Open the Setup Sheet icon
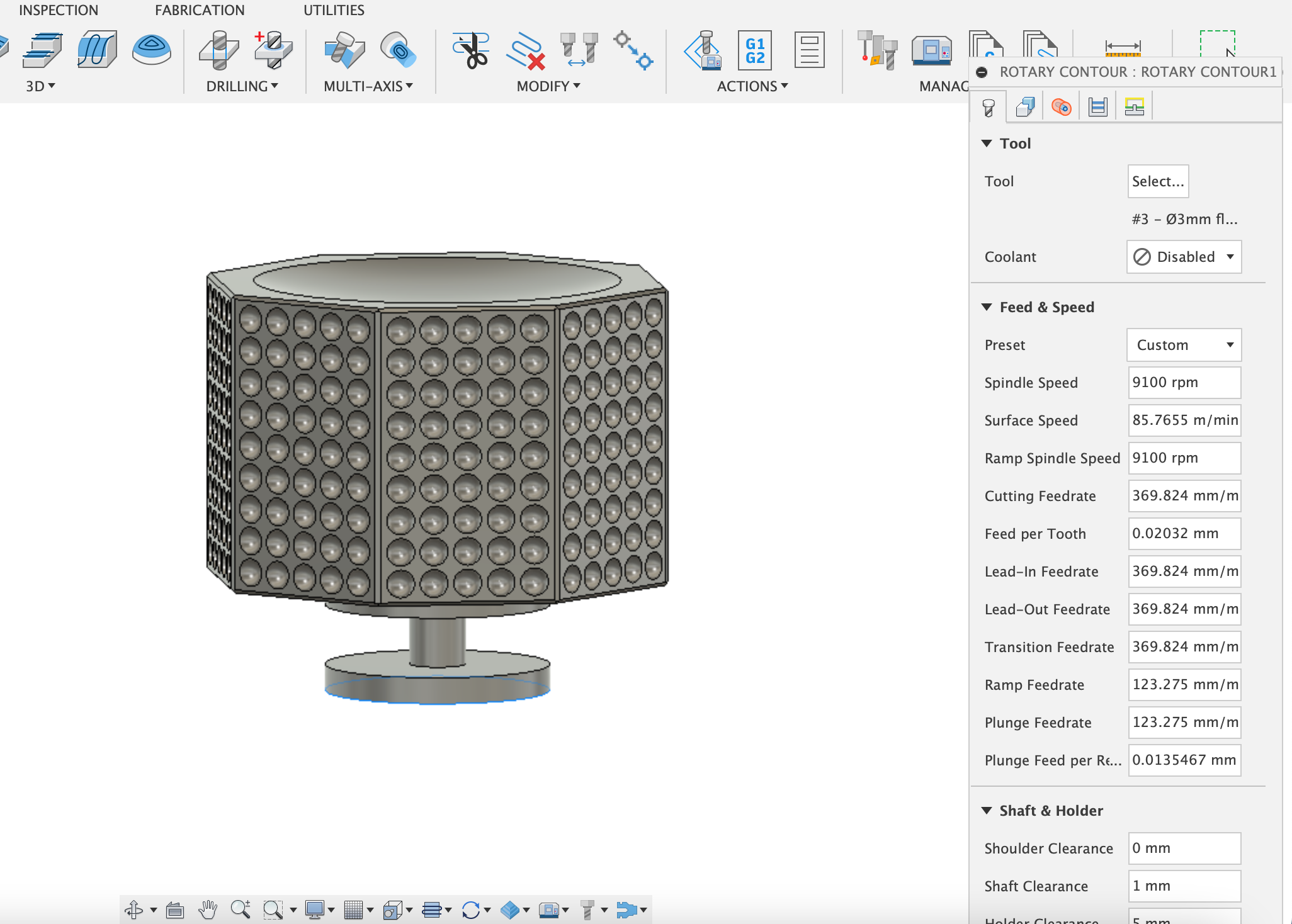Viewport: 1292px width, 924px height. pos(809,50)
